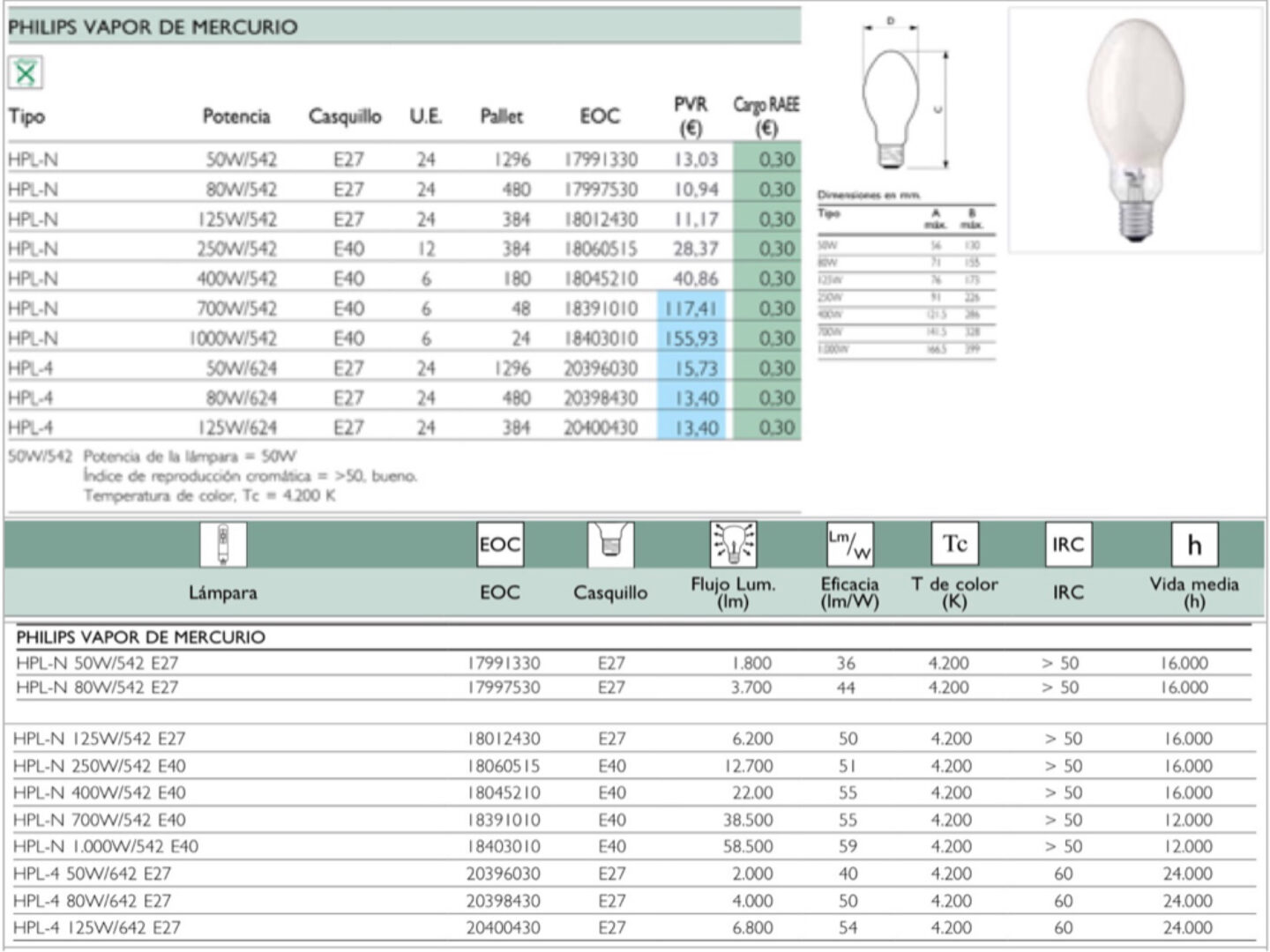
Task: Select row 'HPL-N 50W/542 E27' in the lower table
Action: point(633,663)
